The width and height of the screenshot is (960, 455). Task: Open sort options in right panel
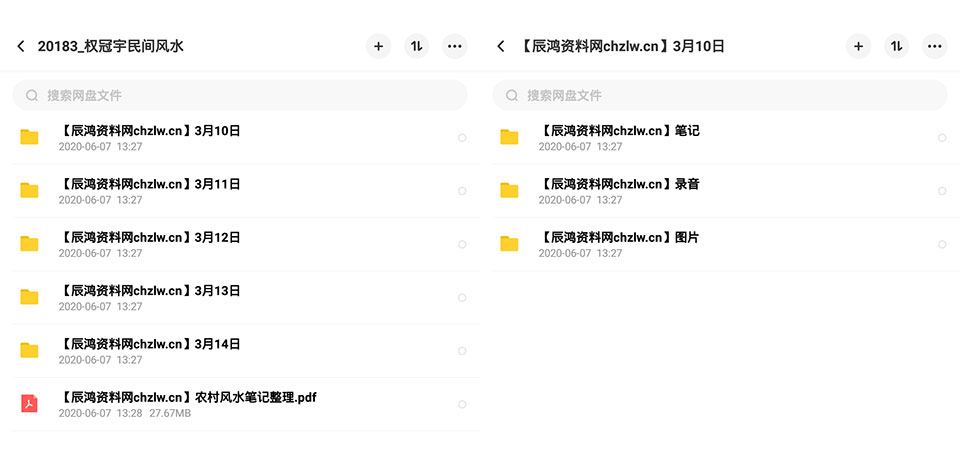[896, 47]
